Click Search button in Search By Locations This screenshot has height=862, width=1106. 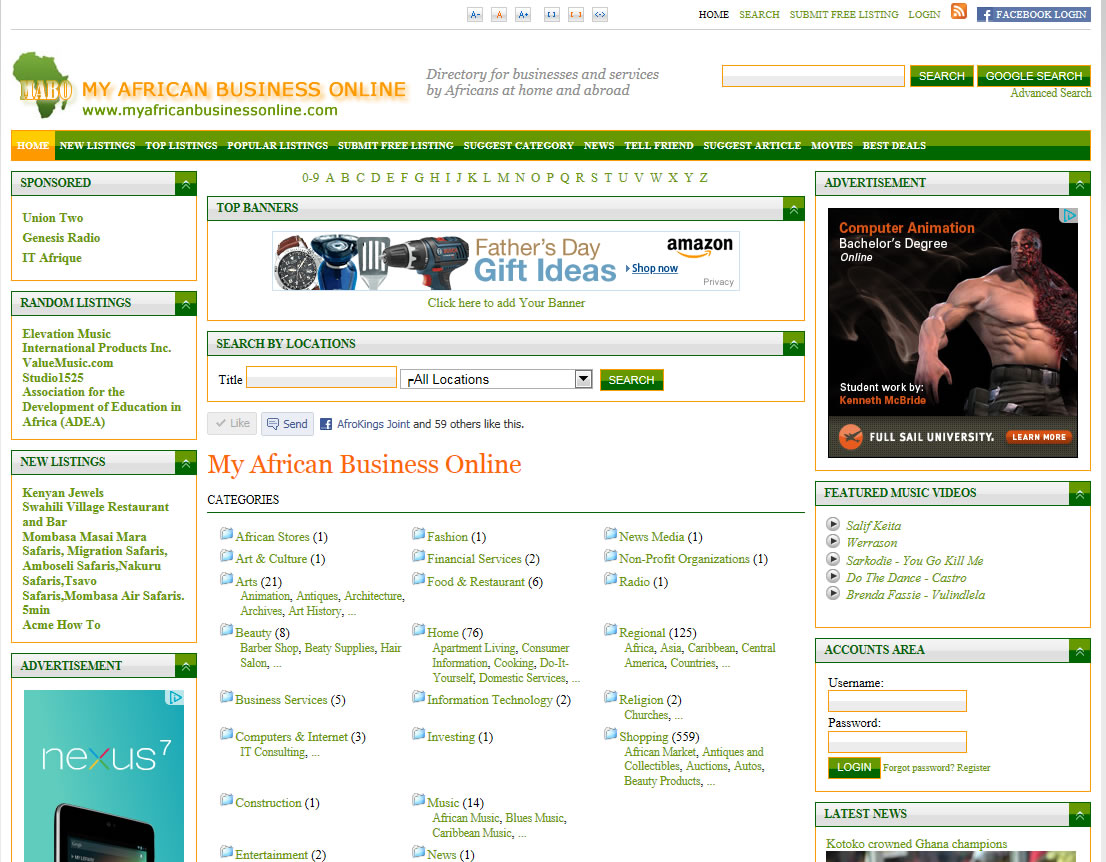click(631, 380)
